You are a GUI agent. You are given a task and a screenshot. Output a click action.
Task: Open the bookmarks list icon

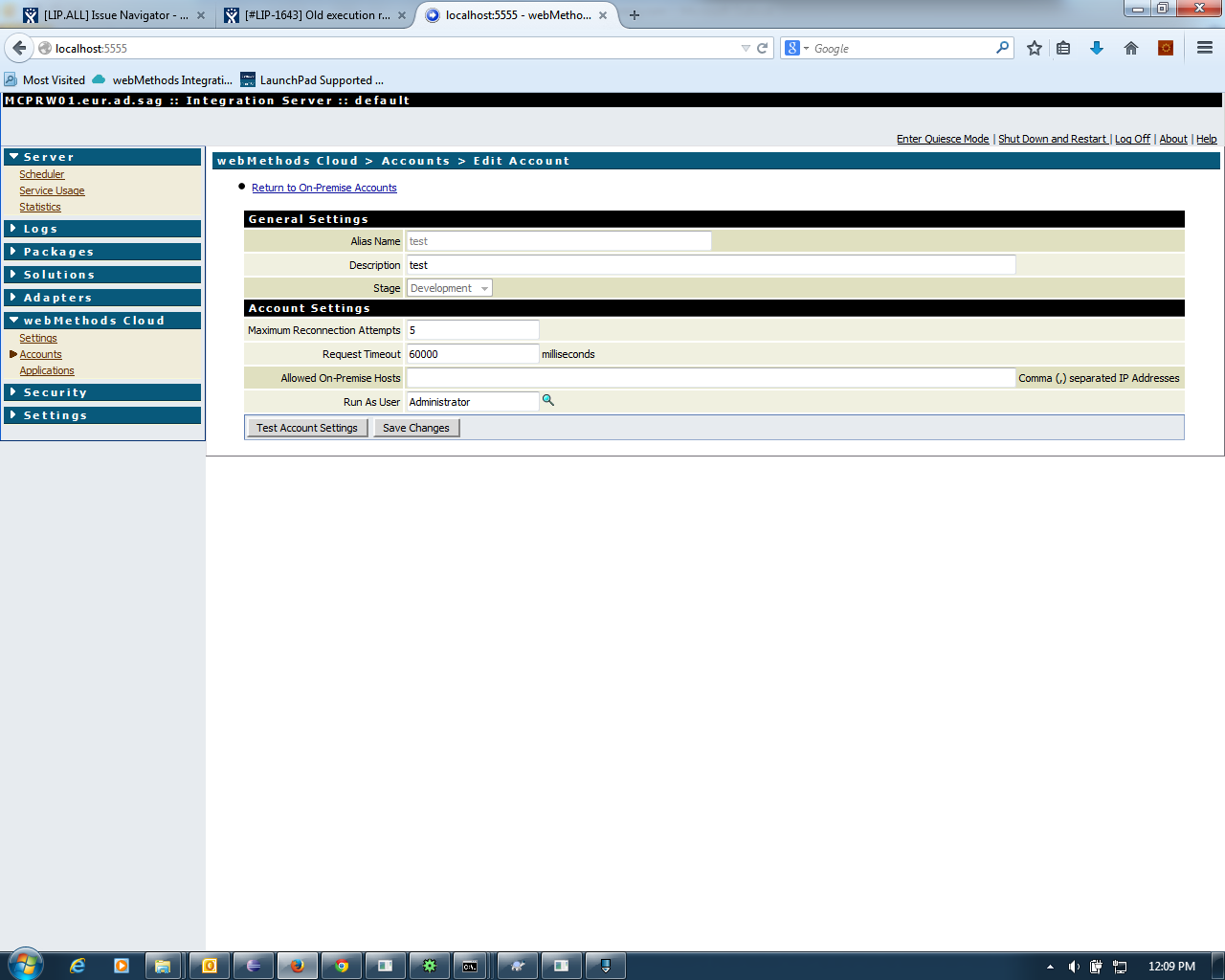(x=1063, y=48)
